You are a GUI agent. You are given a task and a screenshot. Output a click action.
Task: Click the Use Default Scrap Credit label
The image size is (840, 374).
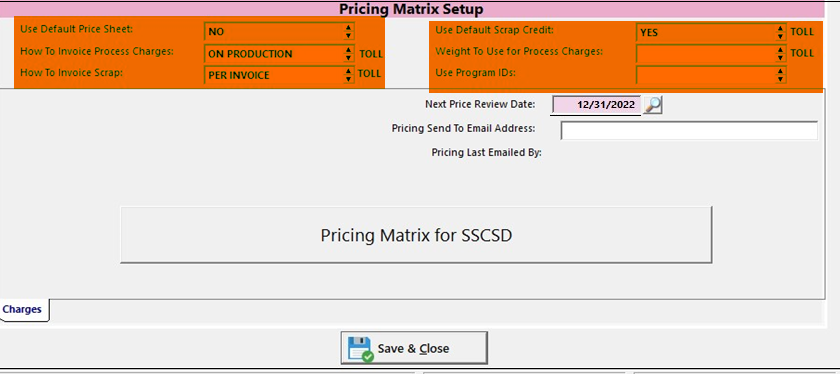click(x=494, y=30)
